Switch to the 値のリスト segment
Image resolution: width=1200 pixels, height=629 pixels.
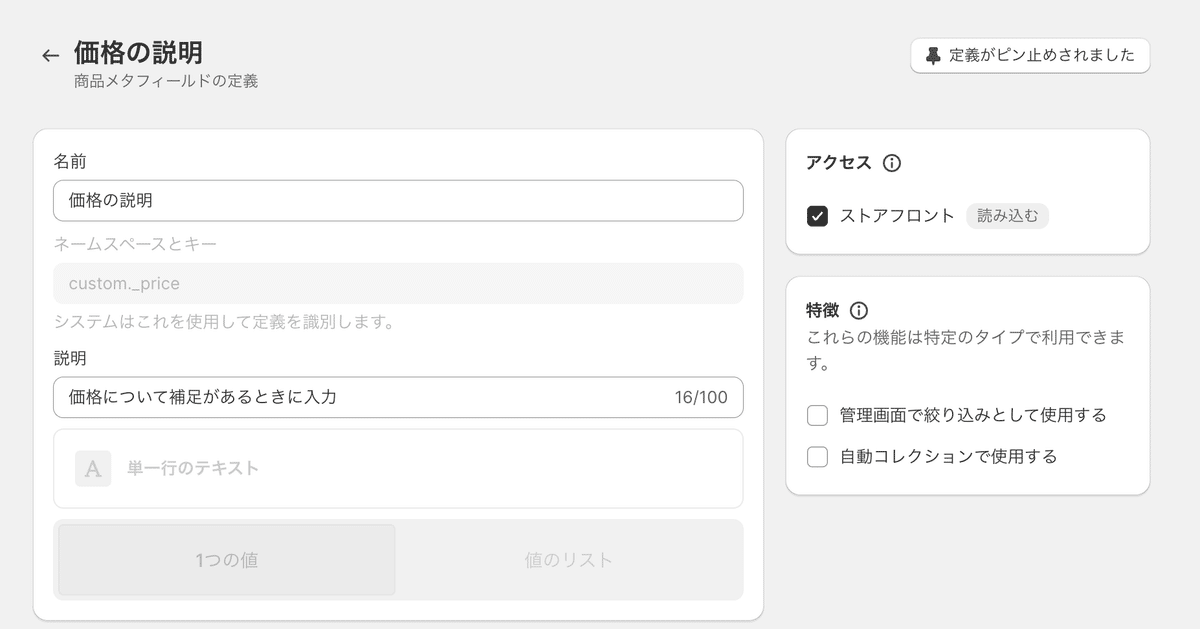pyautogui.click(x=569, y=560)
